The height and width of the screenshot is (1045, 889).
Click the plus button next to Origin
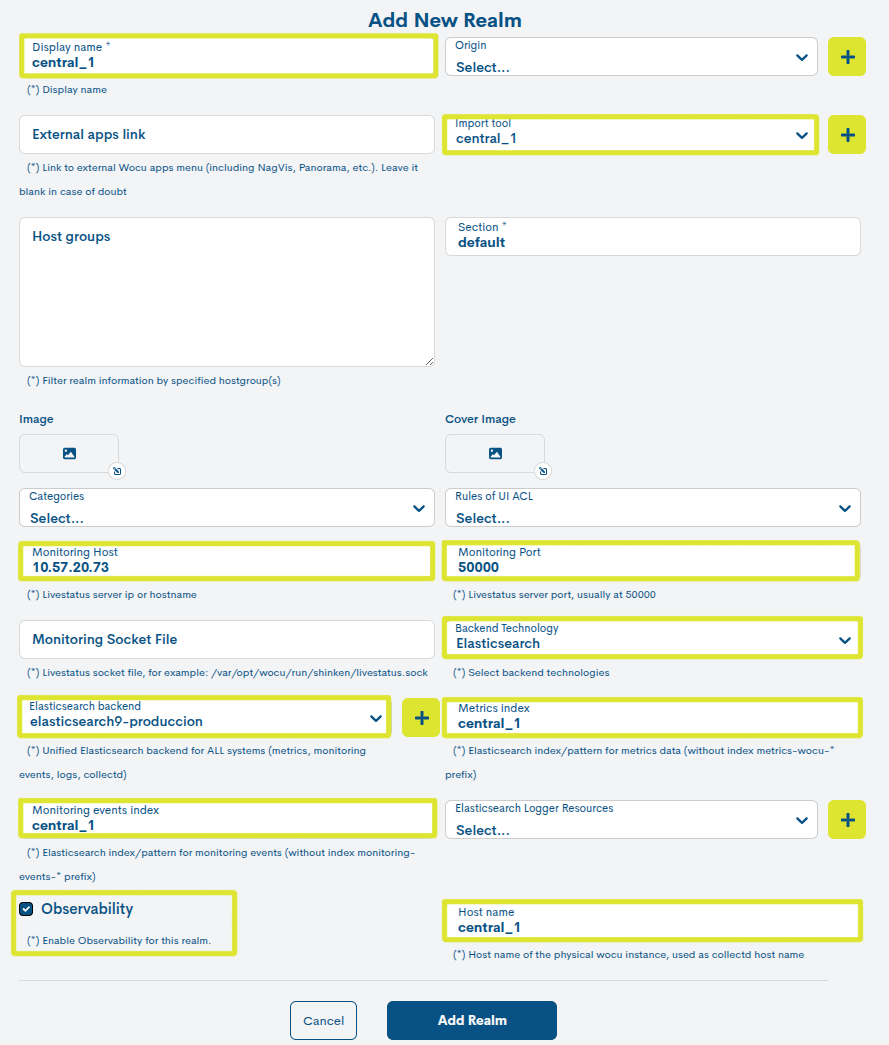coord(846,57)
